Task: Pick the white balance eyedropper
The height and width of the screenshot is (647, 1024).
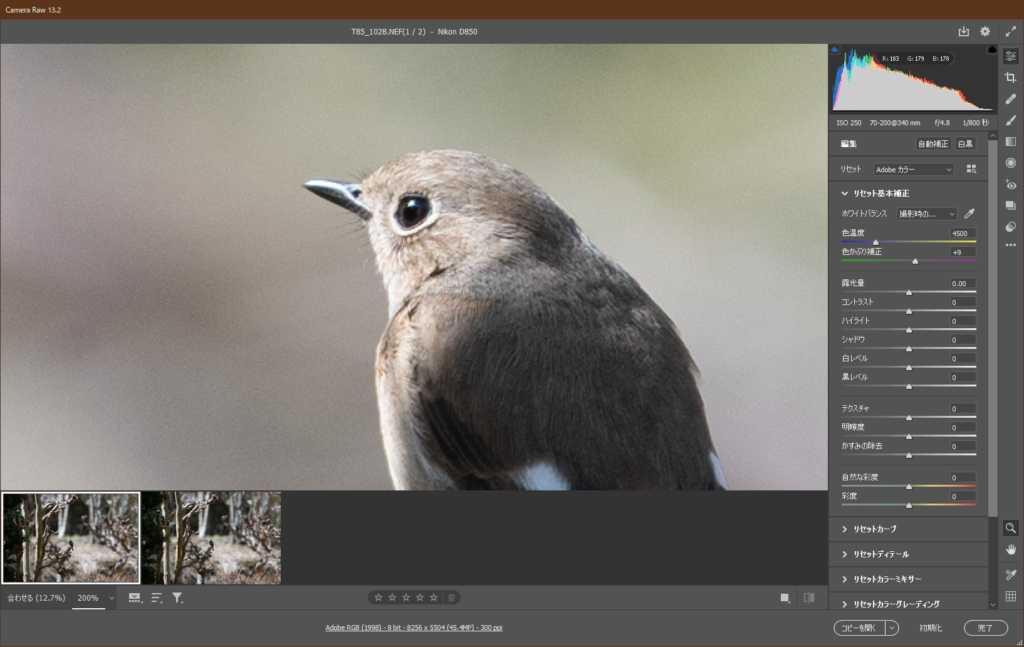Action: 968,214
